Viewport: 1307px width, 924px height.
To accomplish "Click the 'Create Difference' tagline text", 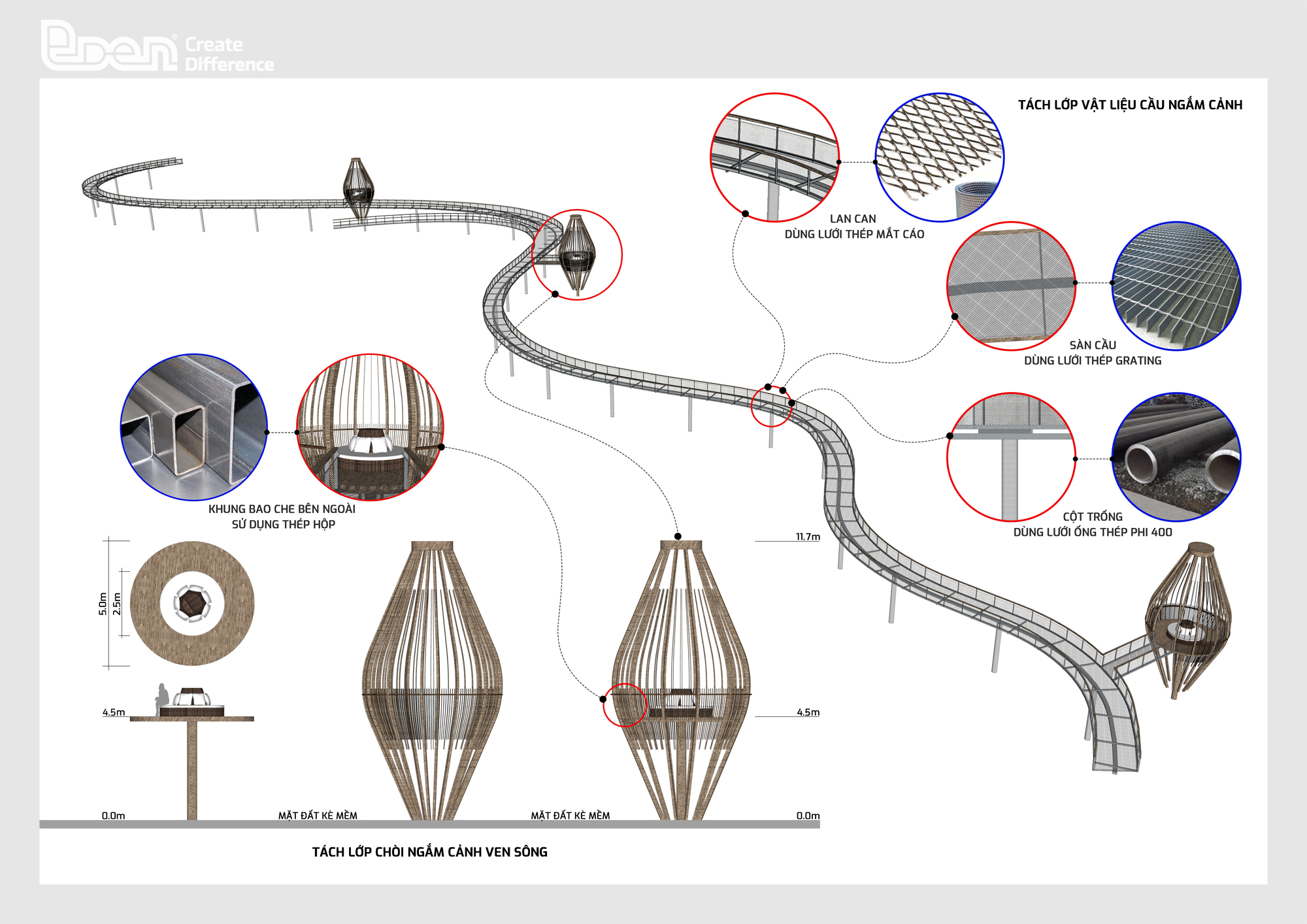I will (x=229, y=54).
